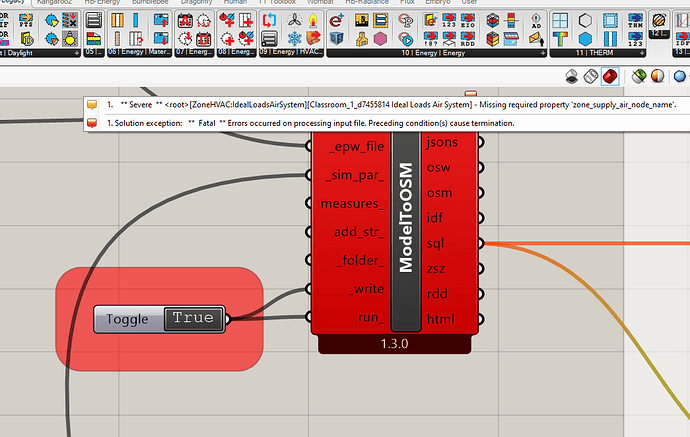Image resolution: width=690 pixels, height=437 pixels.
Task: Select the AD icon in Energy panel
Action: (536, 20)
